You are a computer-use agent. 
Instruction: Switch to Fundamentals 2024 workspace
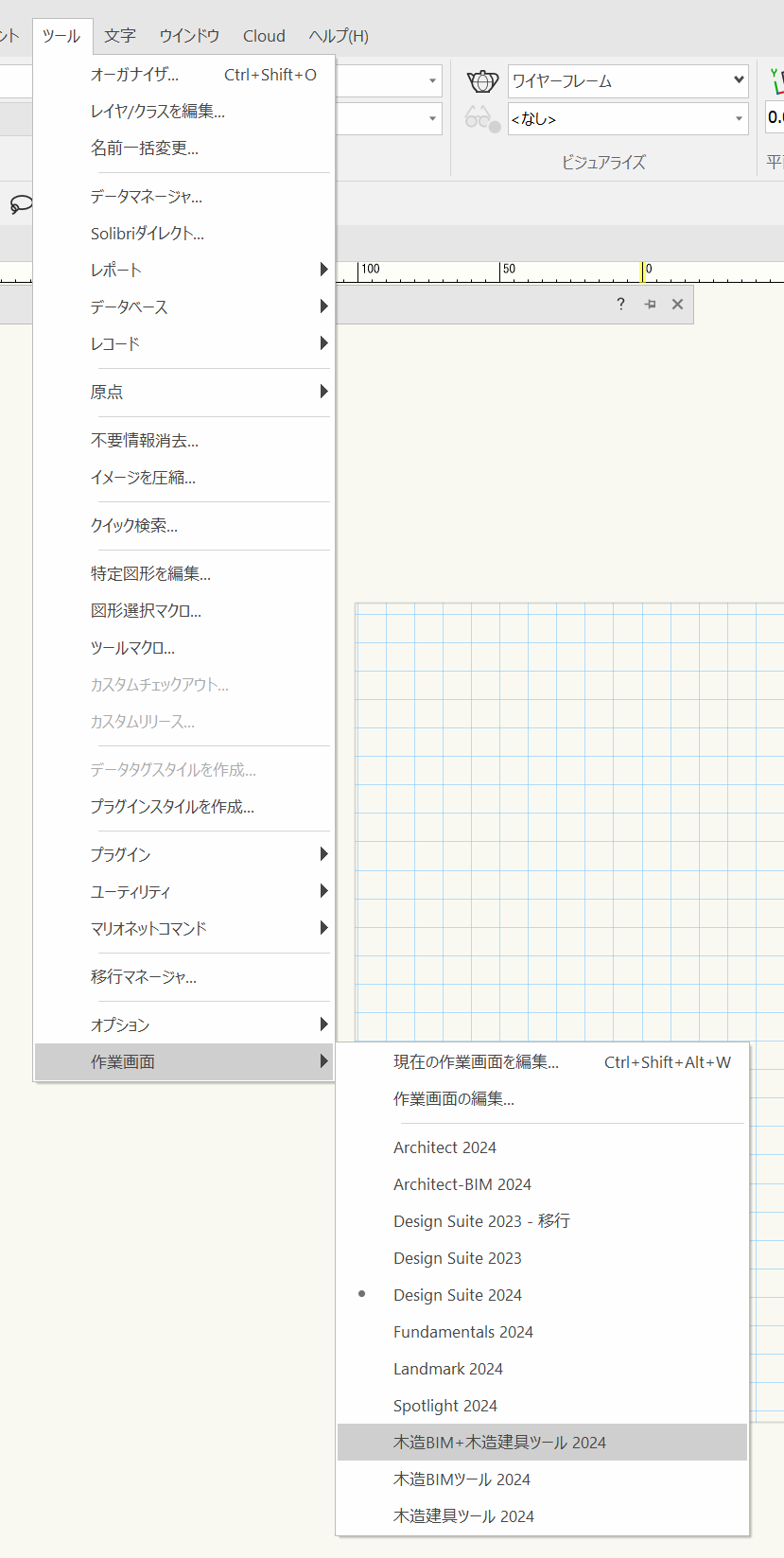[x=542, y=1332]
